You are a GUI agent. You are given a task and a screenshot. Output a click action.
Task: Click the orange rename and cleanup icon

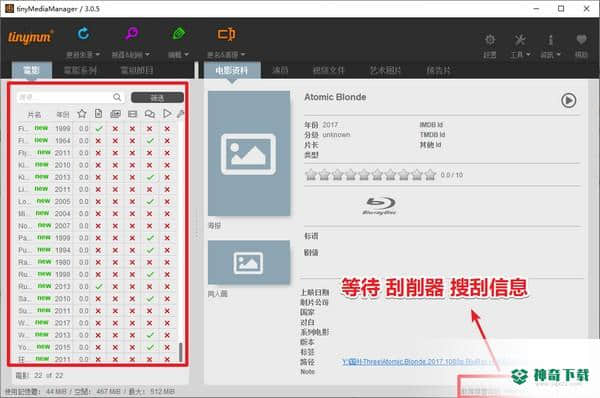226,34
